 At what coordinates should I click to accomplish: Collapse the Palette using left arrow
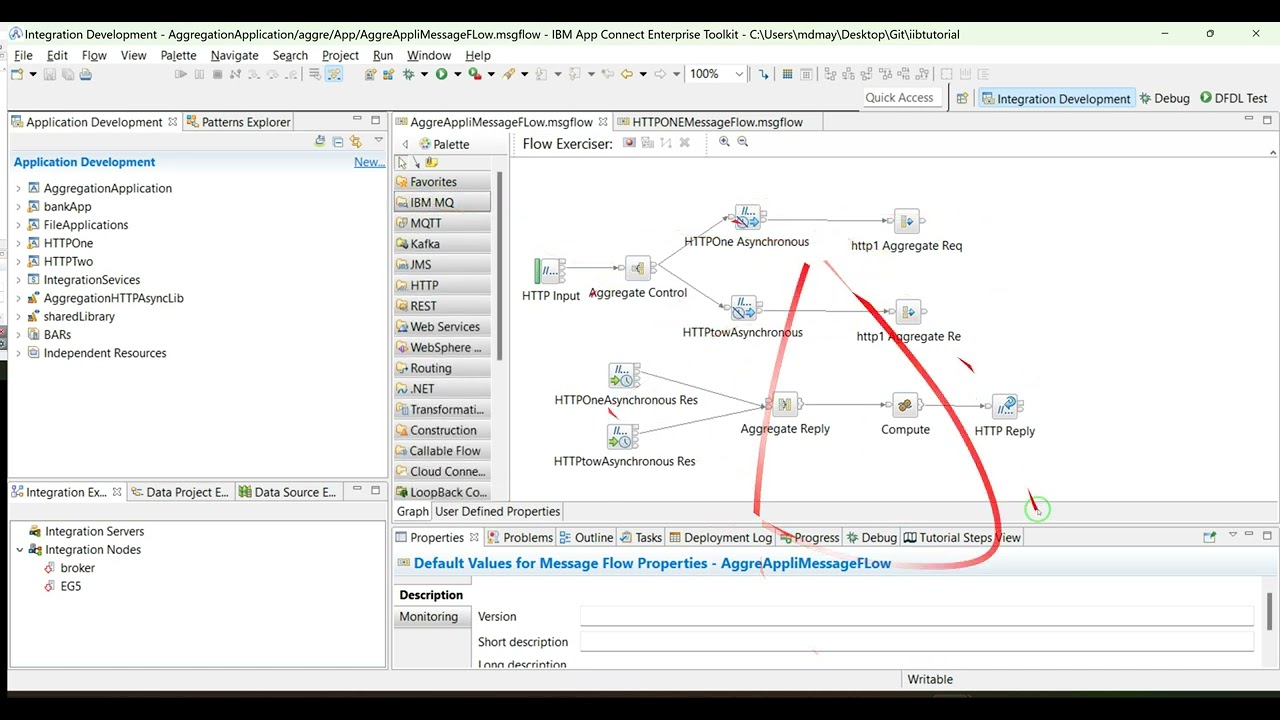(405, 144)
